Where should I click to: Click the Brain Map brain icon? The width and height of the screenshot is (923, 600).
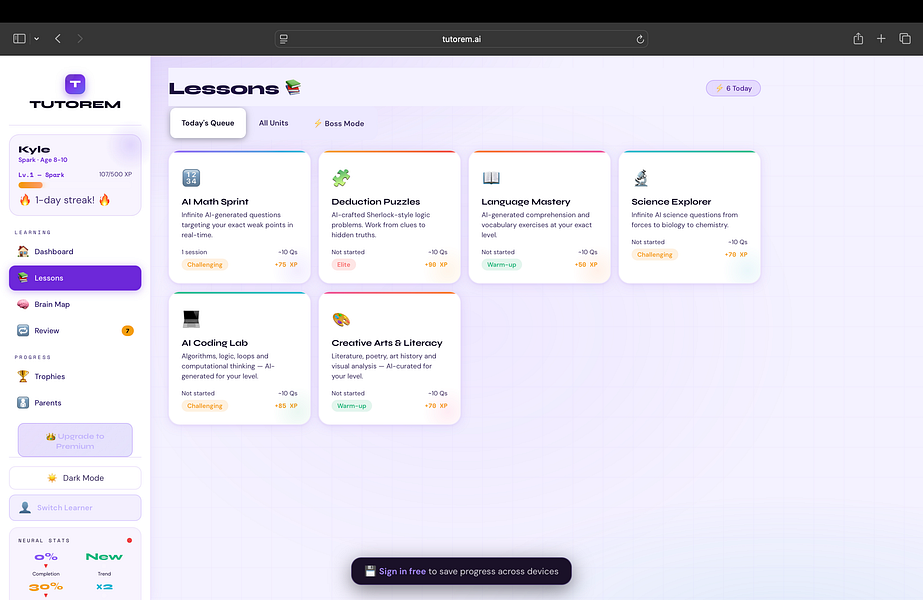tap(23, 304)
